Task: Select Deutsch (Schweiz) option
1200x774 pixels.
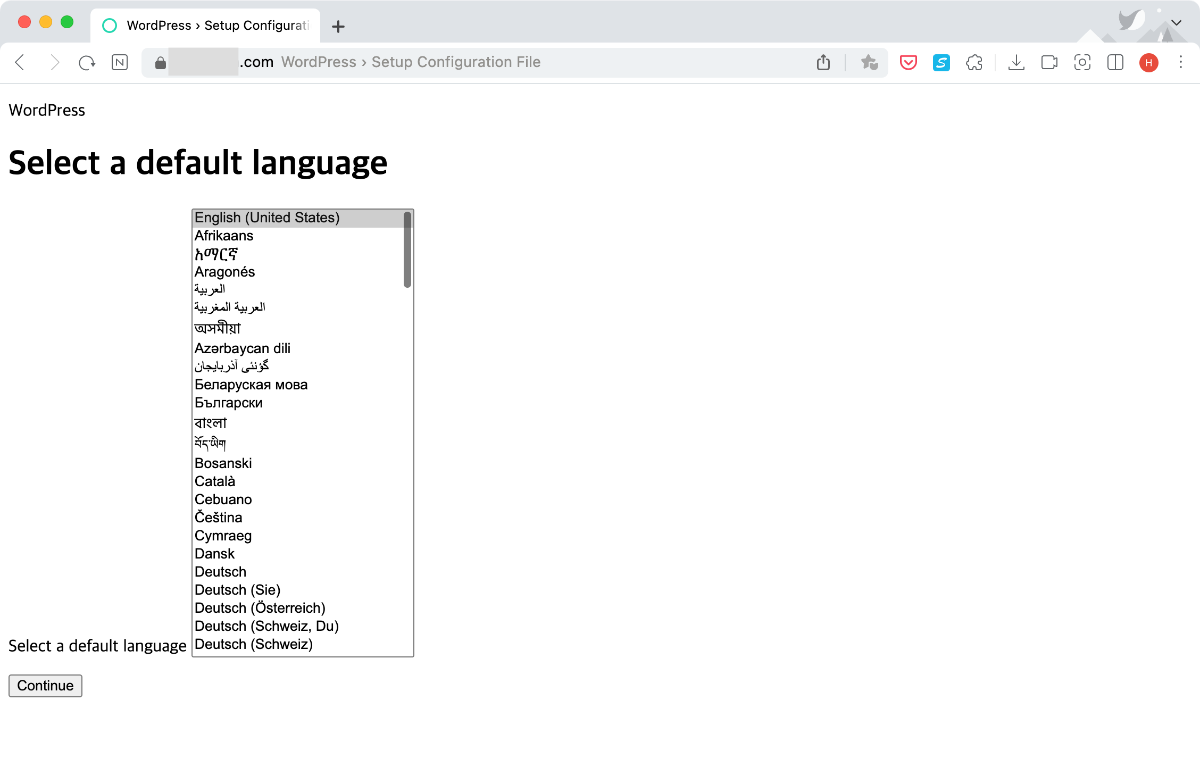Action: 297,644
